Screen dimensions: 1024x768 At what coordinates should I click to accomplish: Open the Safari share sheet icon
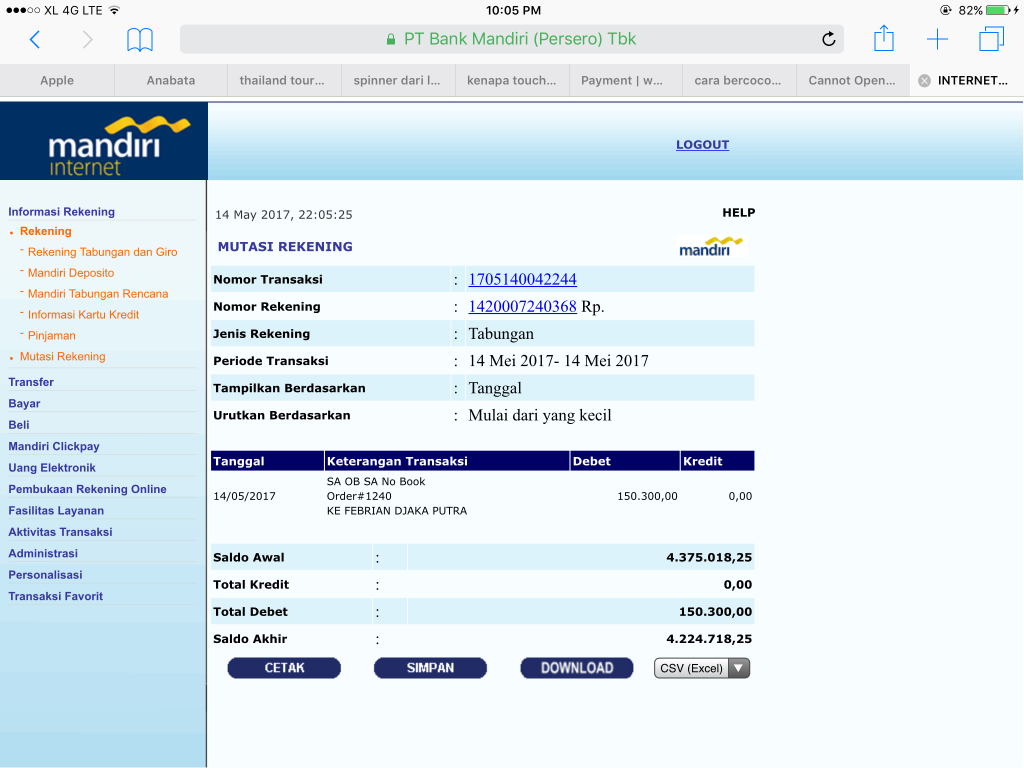click(884, 38)
